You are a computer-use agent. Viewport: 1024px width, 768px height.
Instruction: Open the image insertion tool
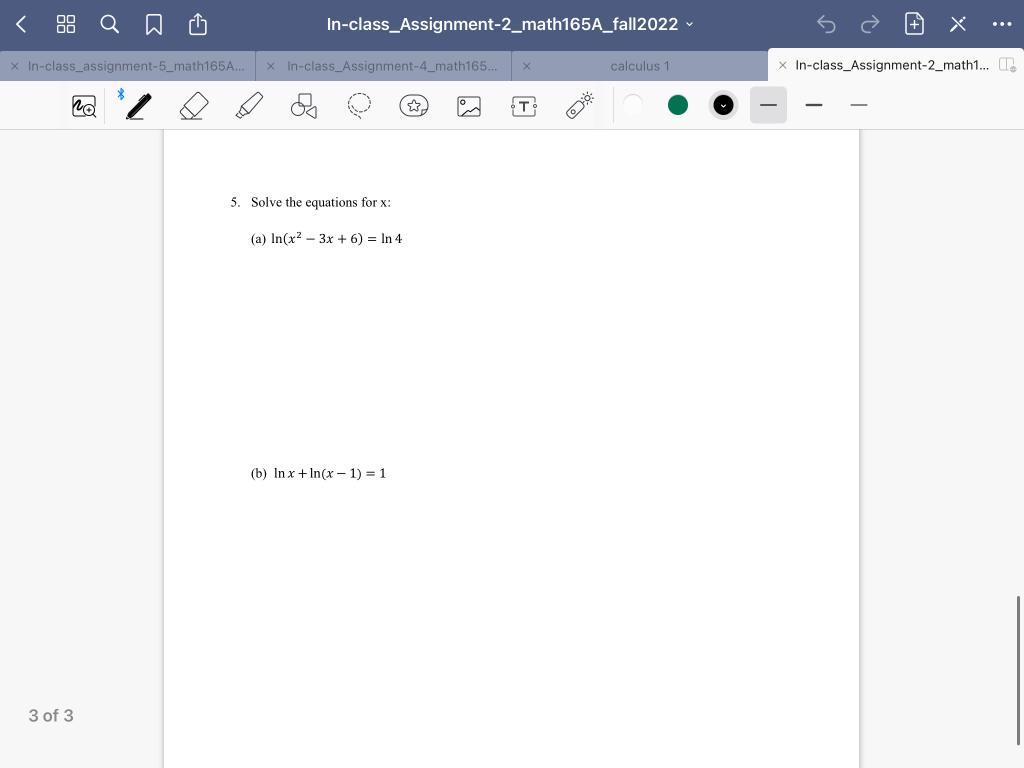(x=469, y=105)
